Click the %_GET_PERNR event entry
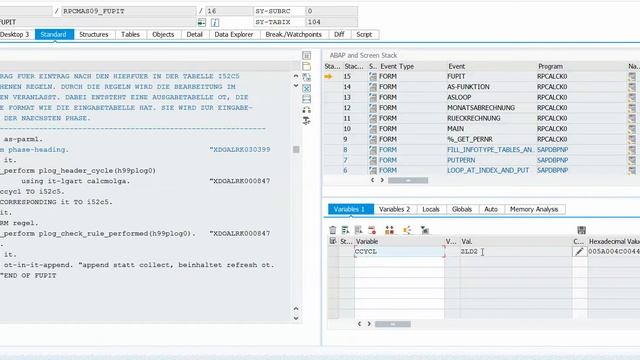The image size is (640, 360). pyautogui.click(x=470, y=139)
